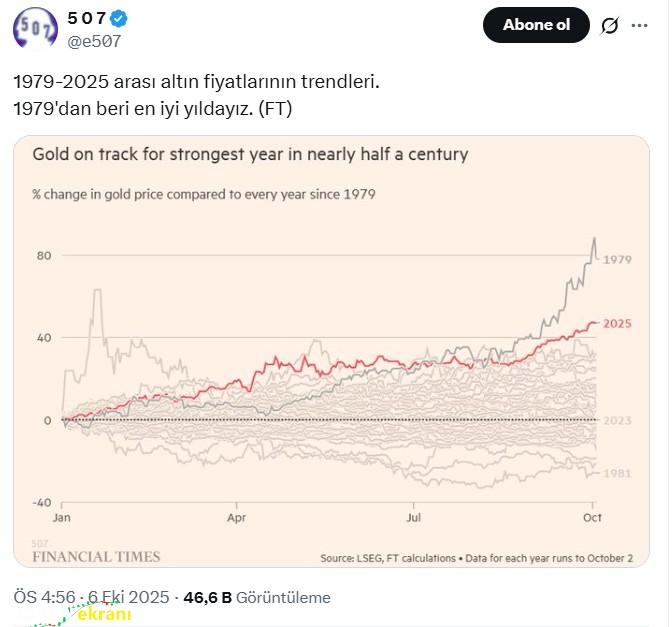This screenshot has height=627, width=672.
Task: Click the Oct label on the x-axis
Action: [x=592, y=519]
